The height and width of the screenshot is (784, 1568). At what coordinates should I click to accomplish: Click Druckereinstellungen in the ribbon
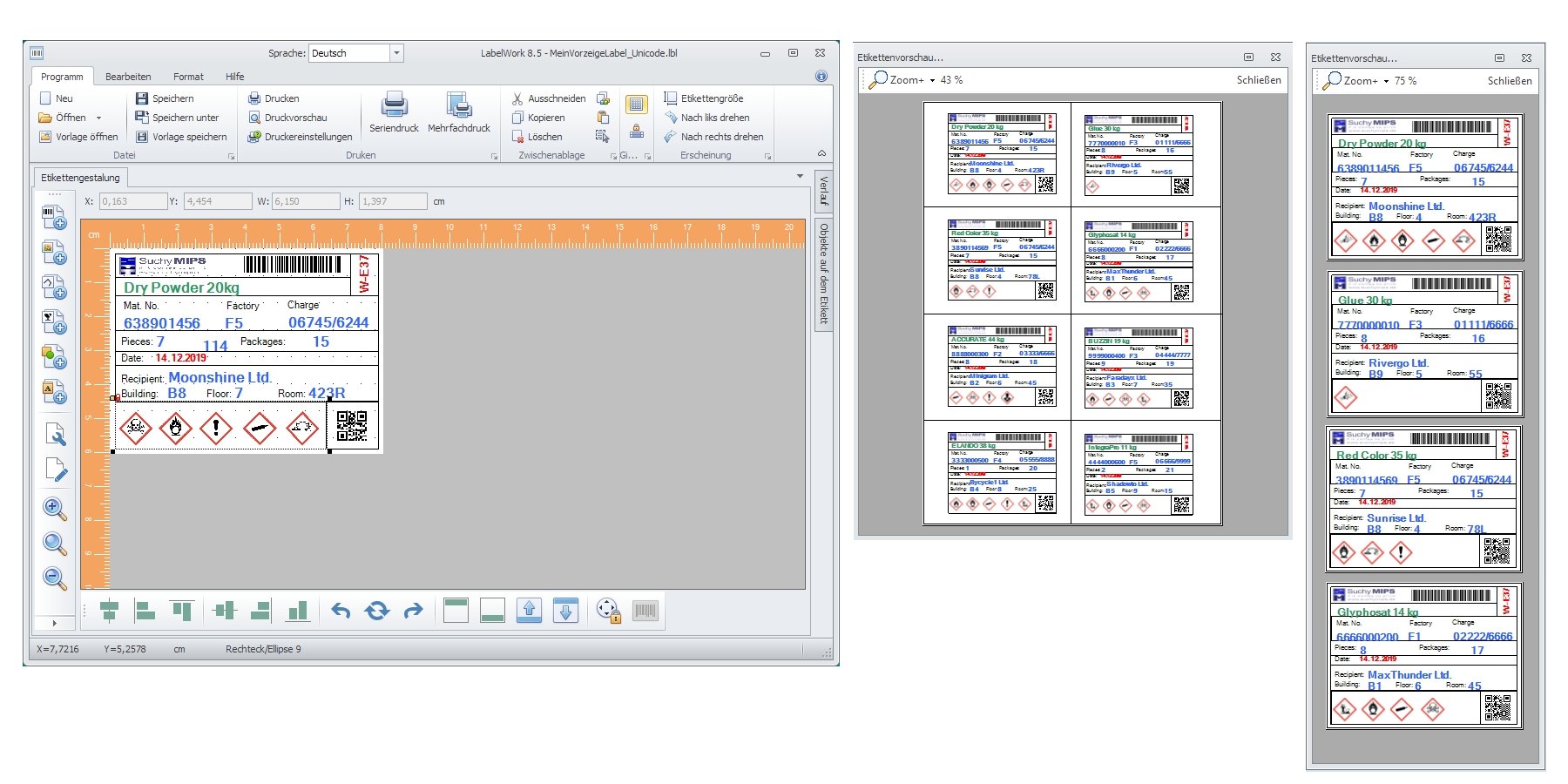click(300, 137)
